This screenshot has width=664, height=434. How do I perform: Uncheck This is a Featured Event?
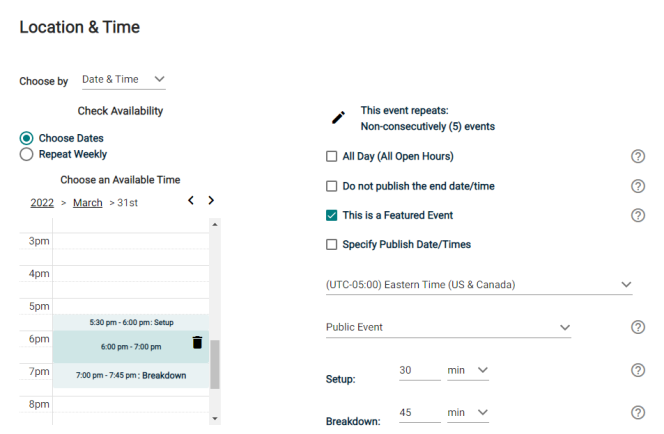tap(332, 215)
